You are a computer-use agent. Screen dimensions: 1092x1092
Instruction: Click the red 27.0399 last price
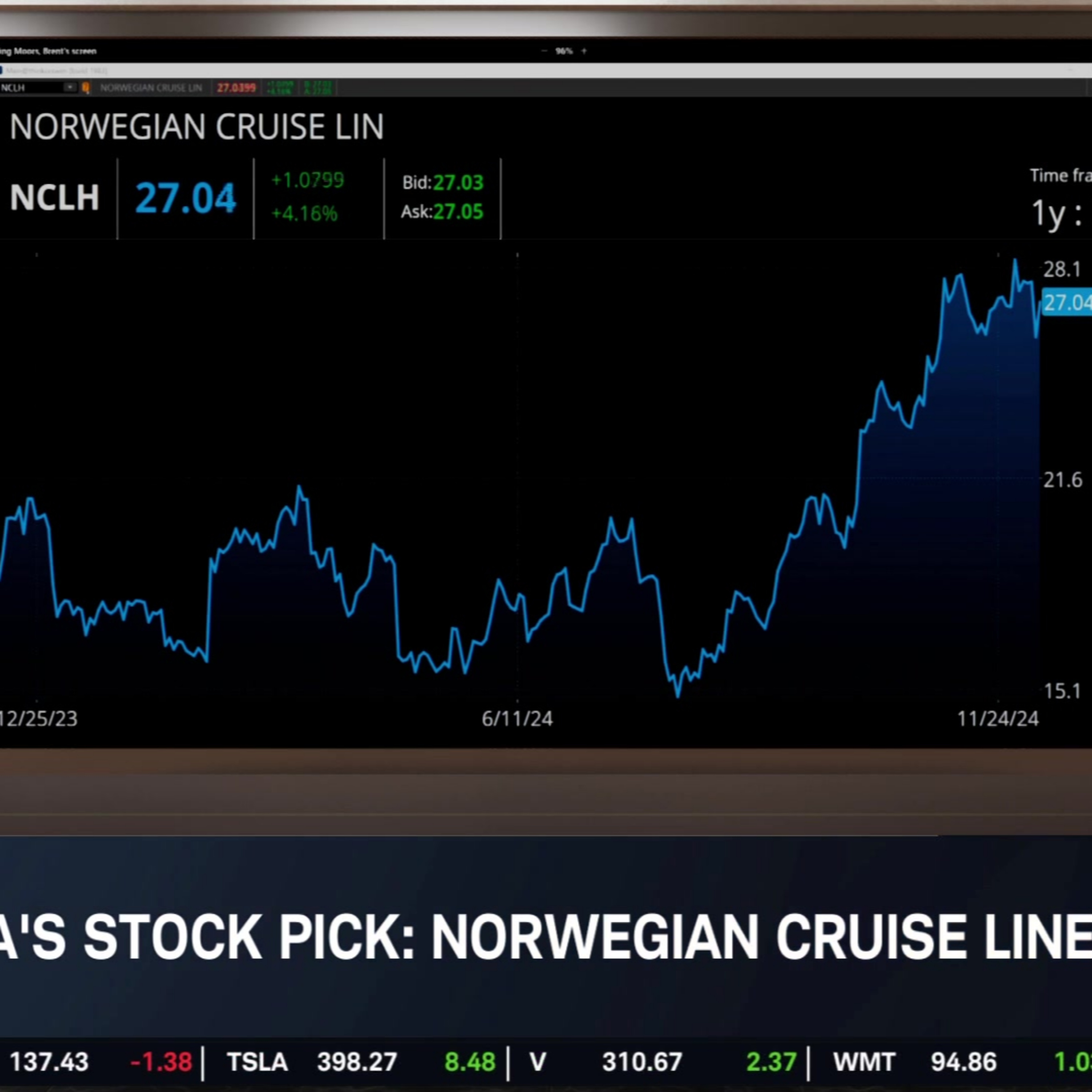point(236,88)
